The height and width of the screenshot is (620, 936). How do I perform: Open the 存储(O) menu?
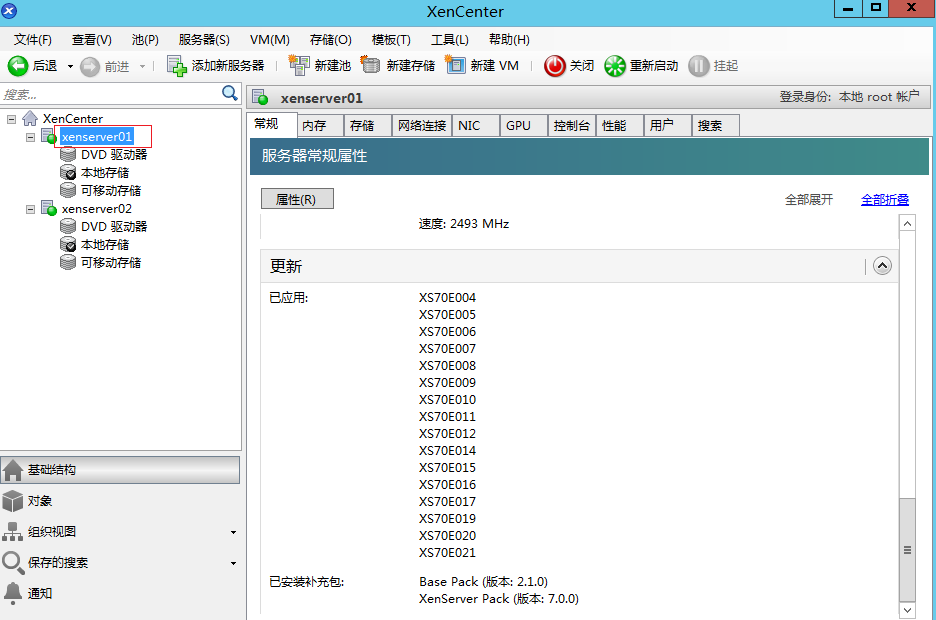331,40
